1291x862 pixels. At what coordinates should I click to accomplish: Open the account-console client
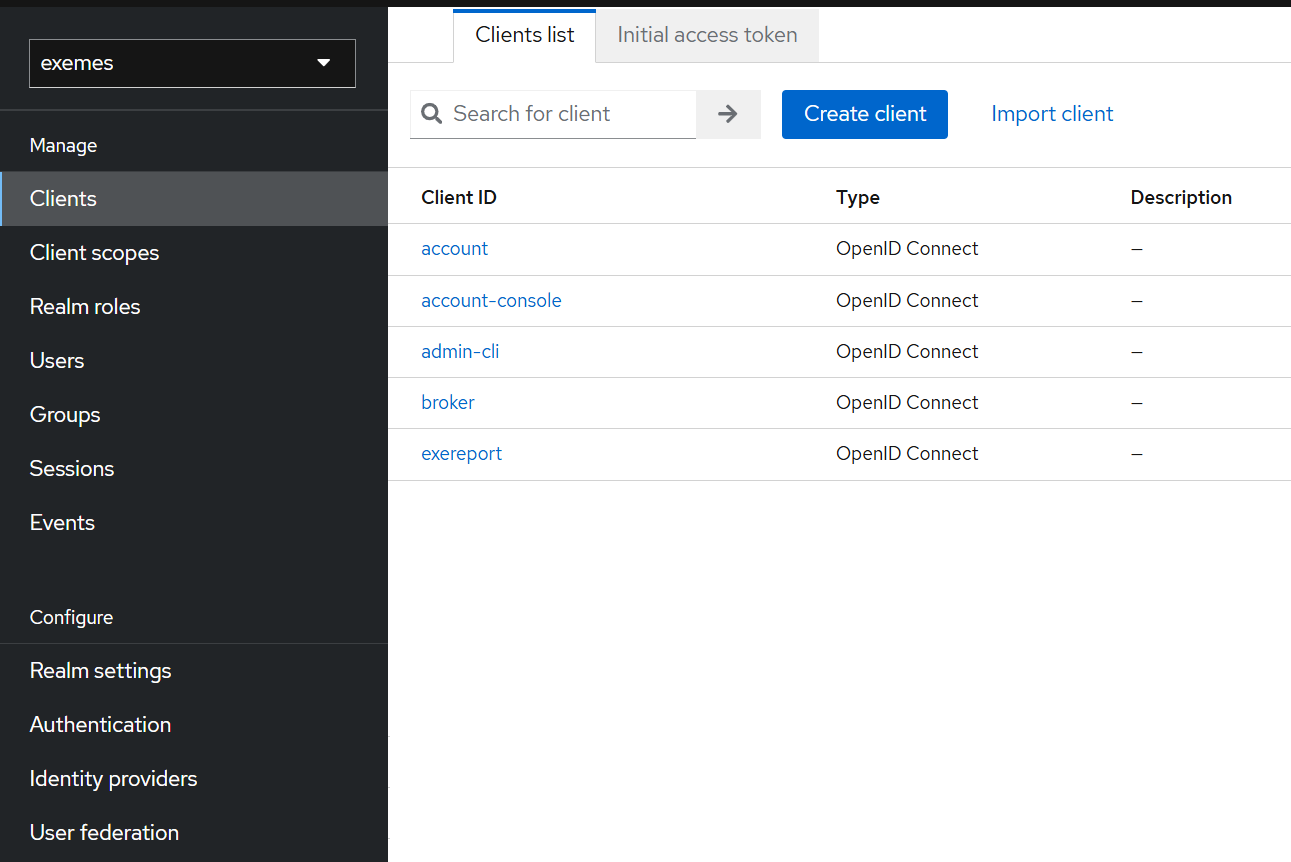[491, 301]
